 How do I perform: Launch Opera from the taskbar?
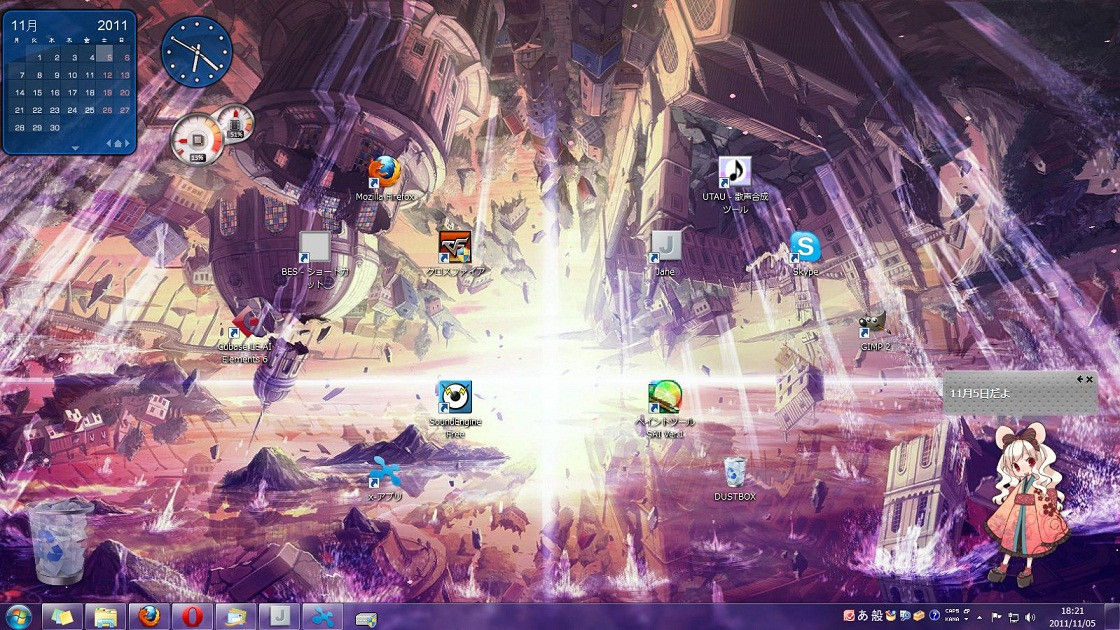coord(192,616)
